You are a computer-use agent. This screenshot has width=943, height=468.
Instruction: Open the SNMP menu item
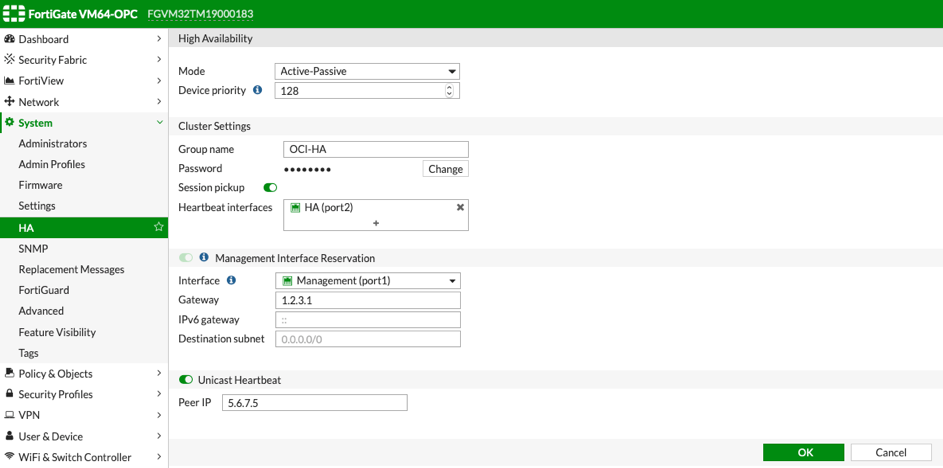(33, 249)
